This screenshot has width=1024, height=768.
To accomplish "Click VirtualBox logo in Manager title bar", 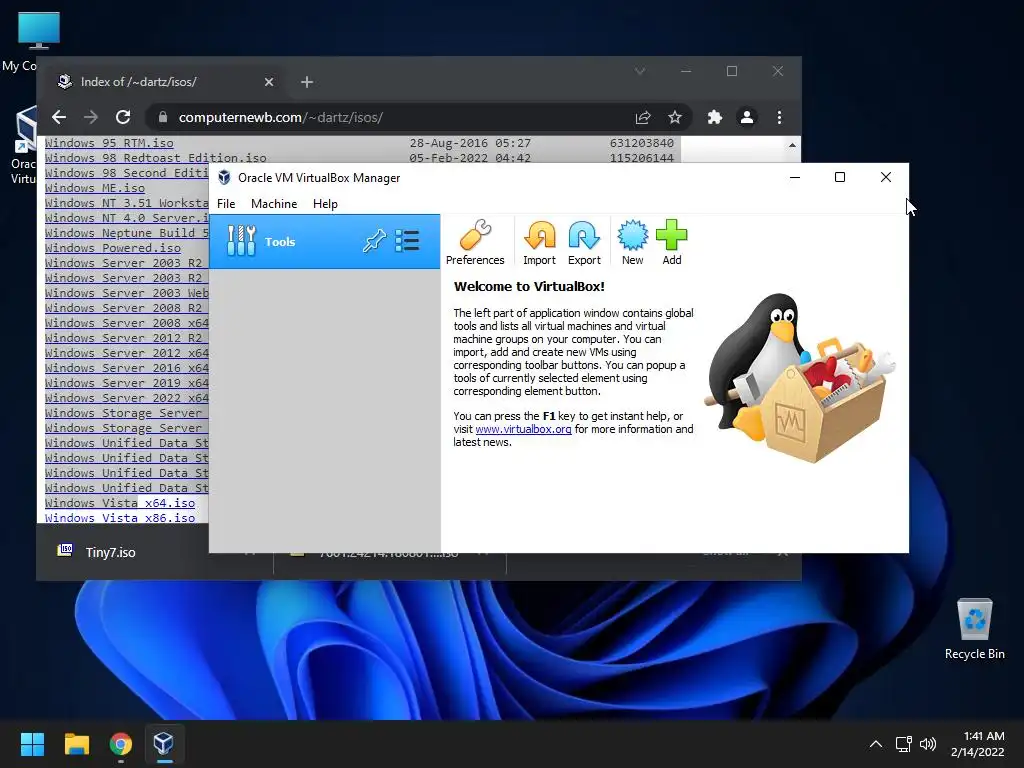I will pos(224,178).
